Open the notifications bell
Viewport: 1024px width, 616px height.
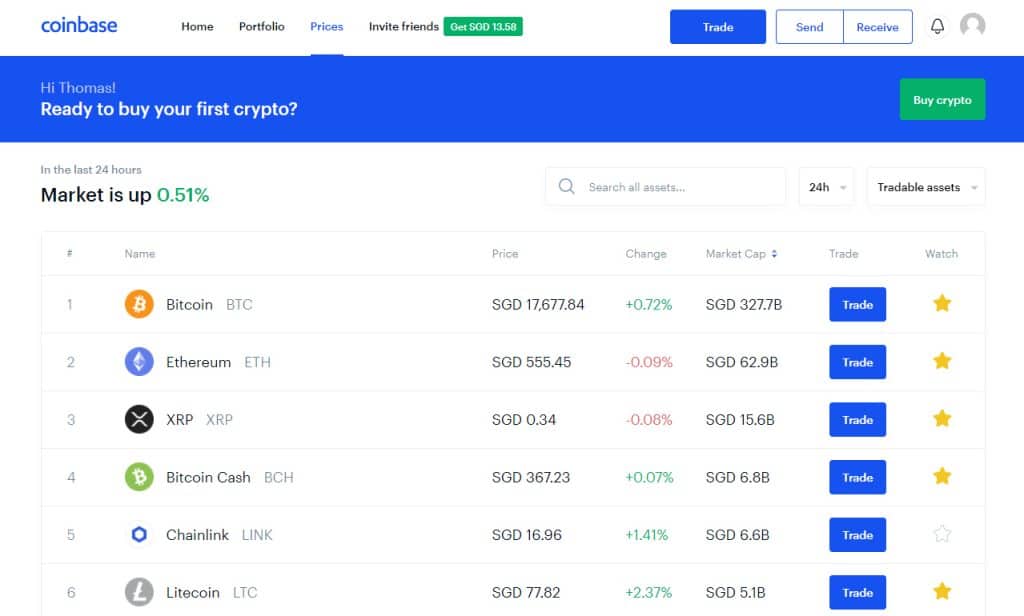(937, 26)
